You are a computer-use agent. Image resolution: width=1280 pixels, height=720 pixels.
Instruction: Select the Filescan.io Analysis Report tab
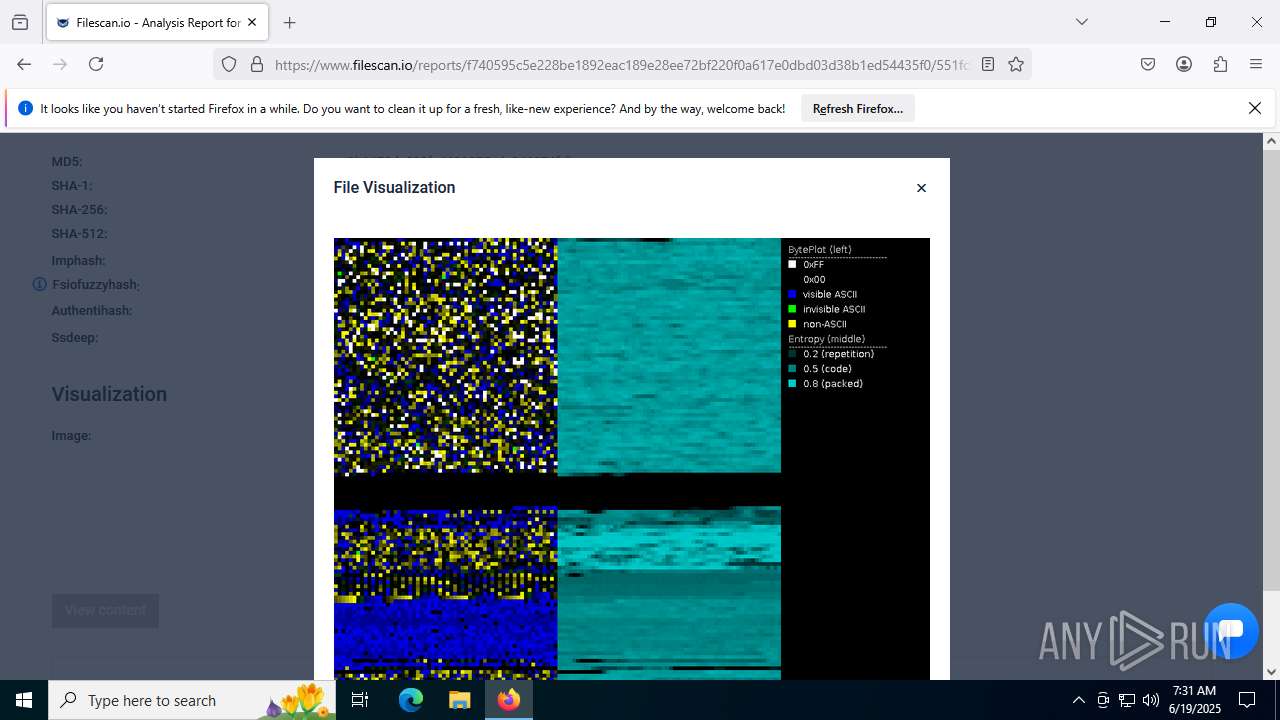click(x=157, y=22)
